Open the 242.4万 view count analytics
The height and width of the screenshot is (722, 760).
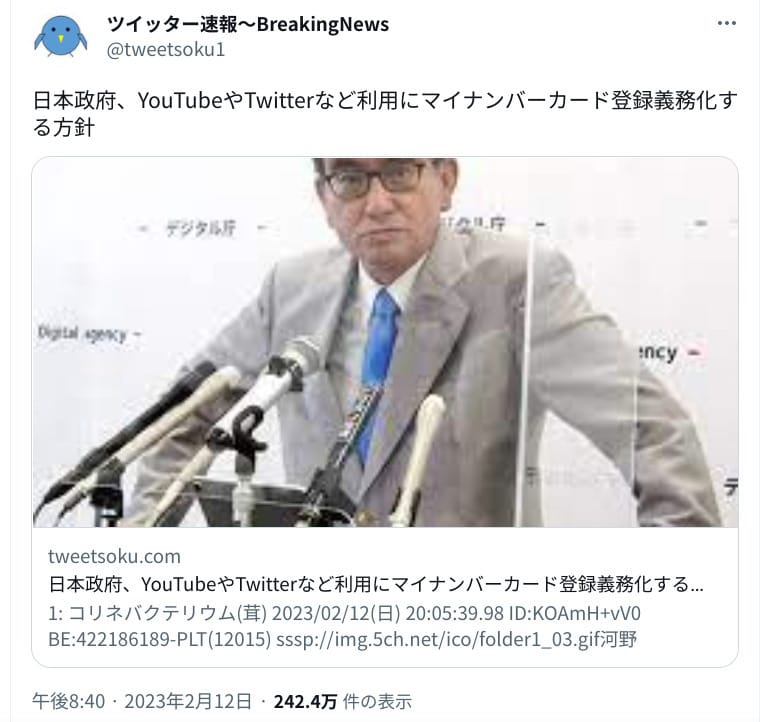click(x=305, y=701)
